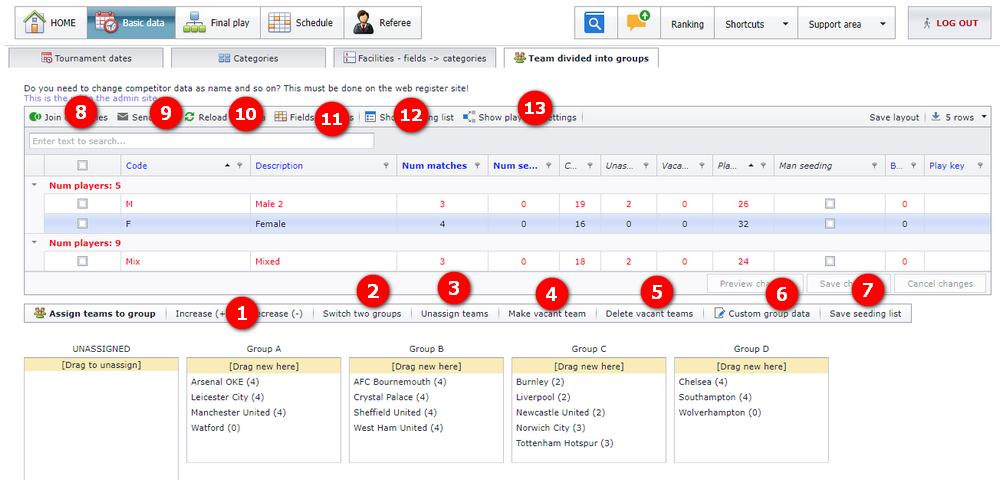Screen dimensions: 1000x480
Task: Click Delete vacant teams
Action: [x=649, y=314]
